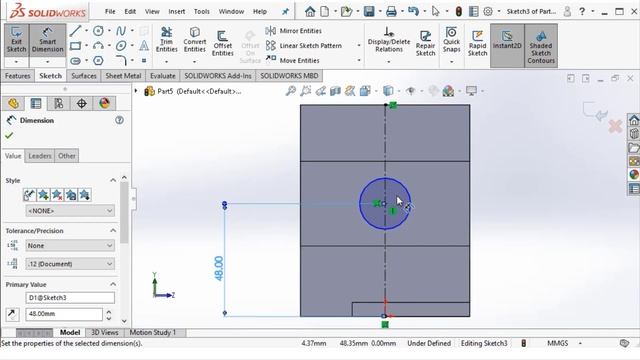Select the Circle sketch tool
The width and height of the screenshot is (640, 360).
tap(98, 31)
